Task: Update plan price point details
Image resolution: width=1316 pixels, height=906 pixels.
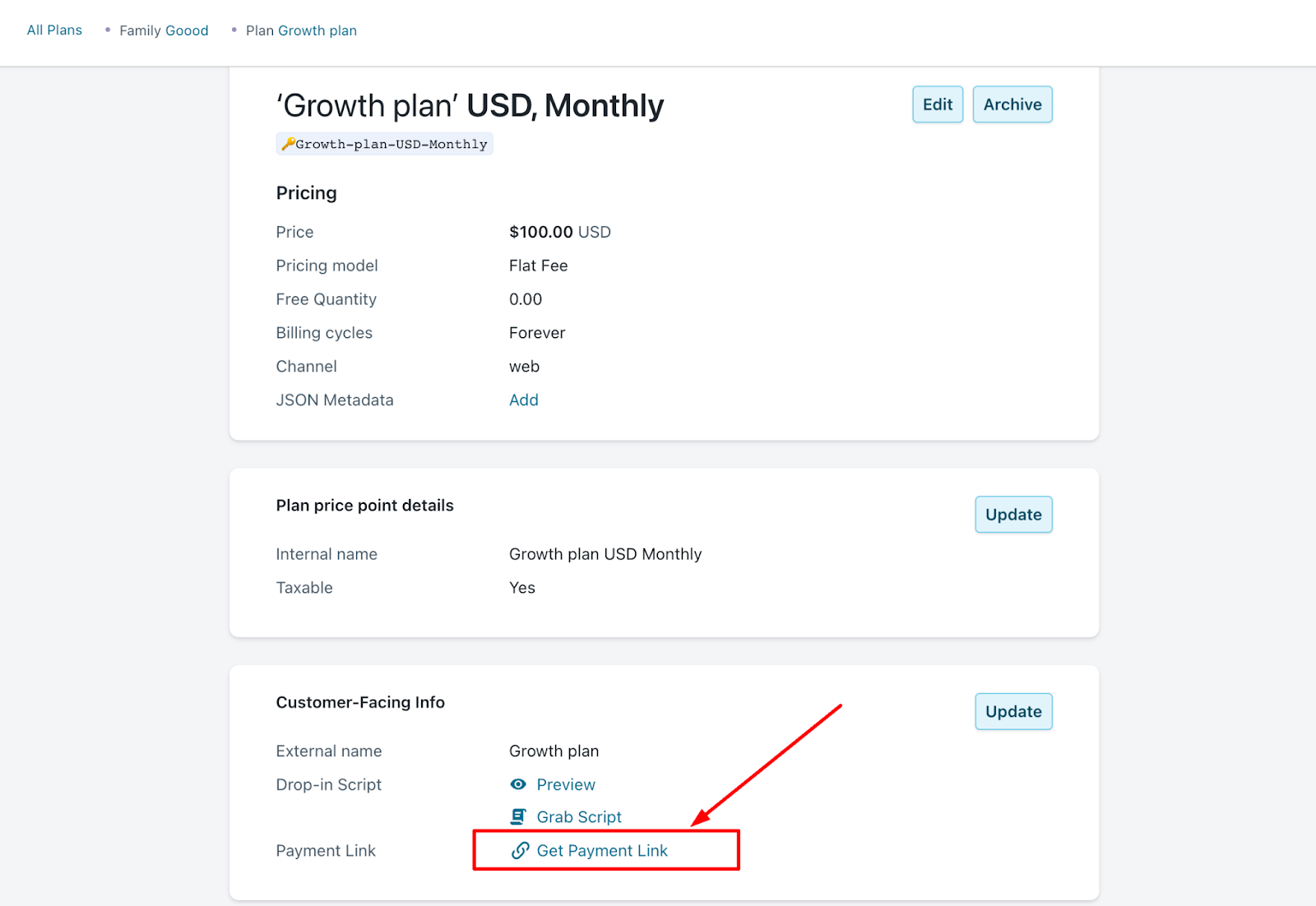Action: point(1013,515)
